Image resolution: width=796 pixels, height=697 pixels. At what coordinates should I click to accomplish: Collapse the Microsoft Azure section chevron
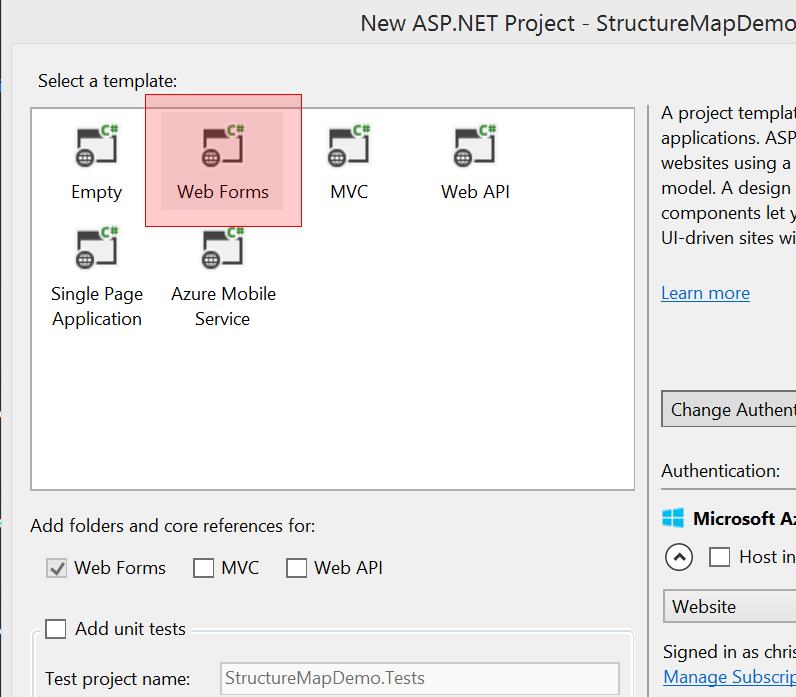(x=679, y=557)
